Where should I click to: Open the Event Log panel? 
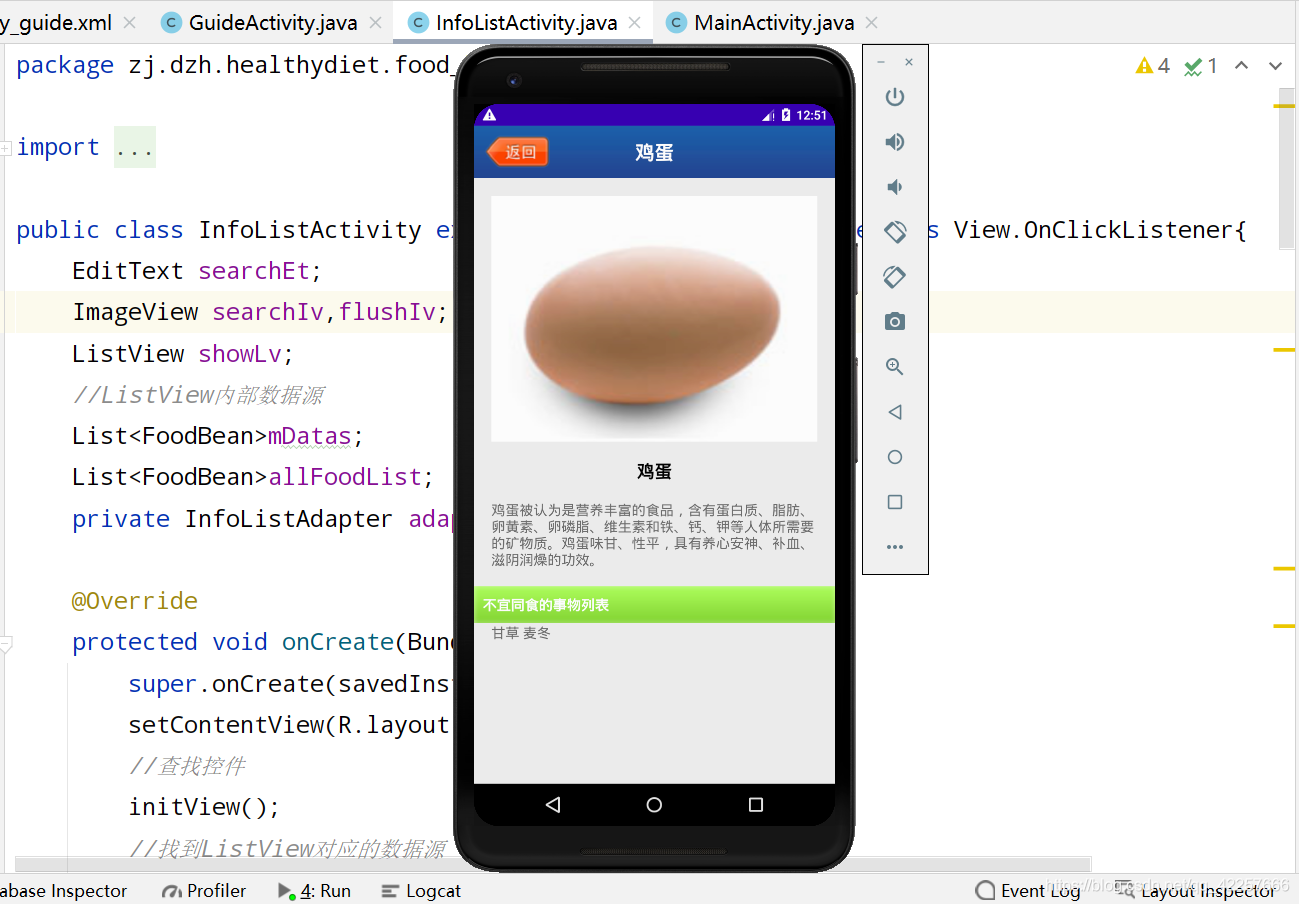tap(1027, 890)
